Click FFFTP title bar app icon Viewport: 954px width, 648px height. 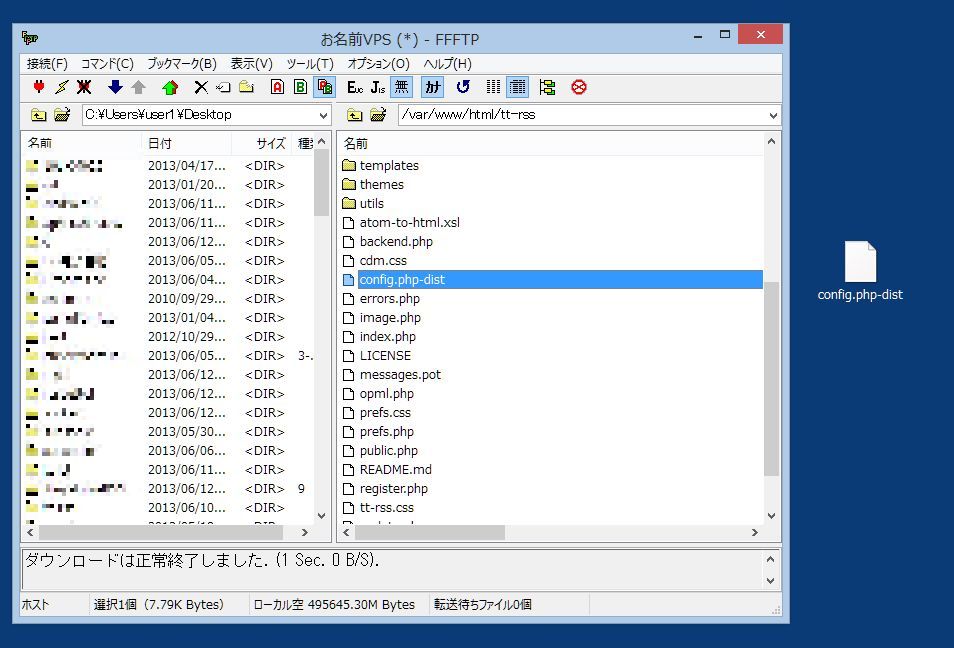[30, 38]
